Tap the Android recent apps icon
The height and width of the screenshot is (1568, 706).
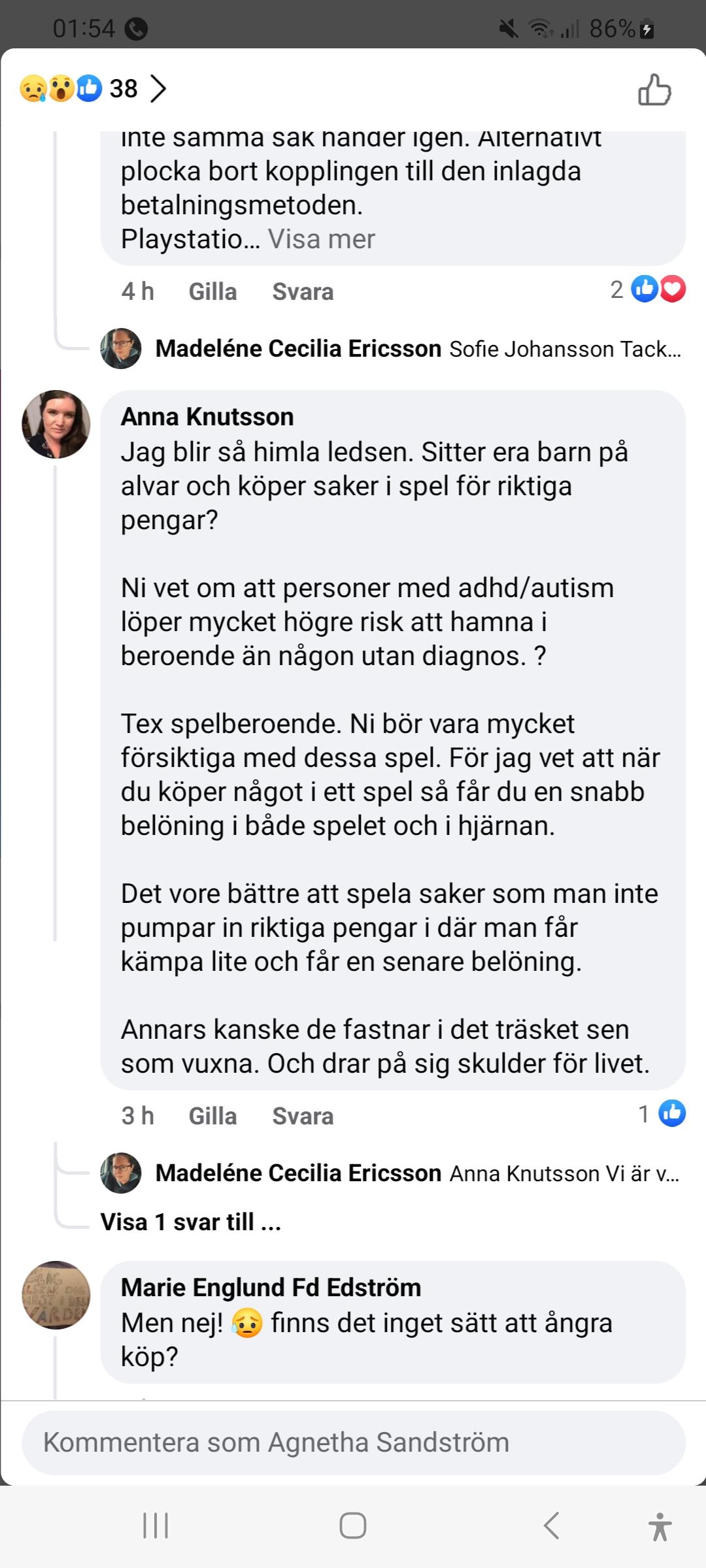click(x=156, y=1526)
